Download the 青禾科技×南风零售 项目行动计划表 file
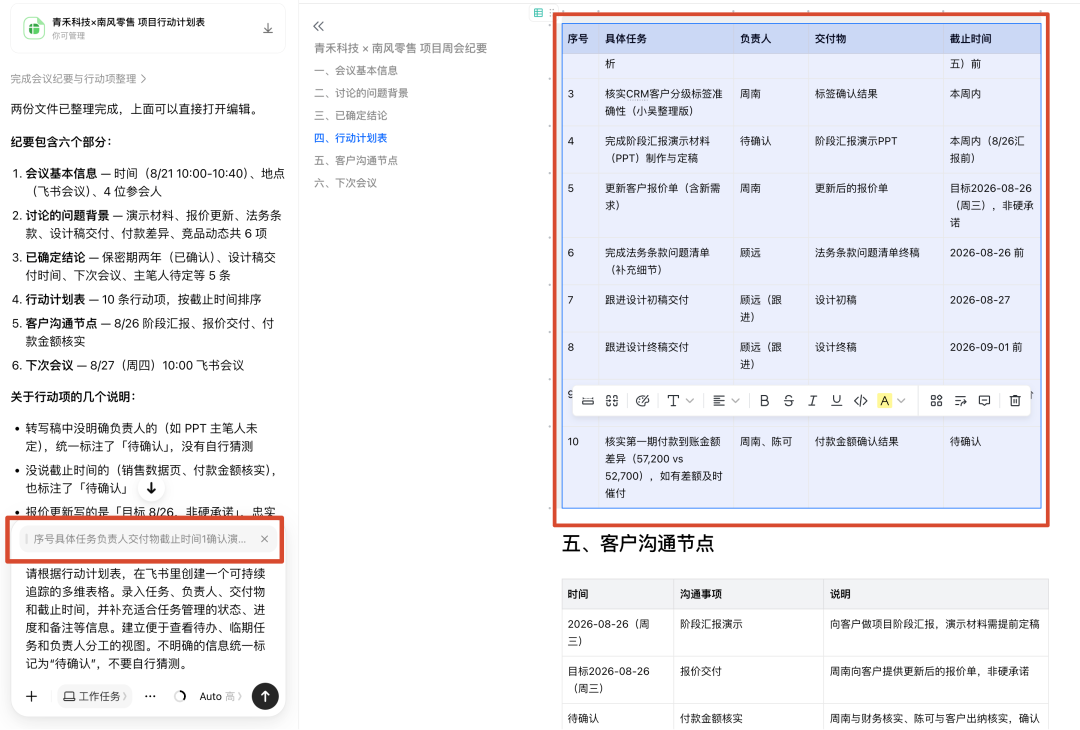This screenshot has height=730, width=1080. pos(268,28)
